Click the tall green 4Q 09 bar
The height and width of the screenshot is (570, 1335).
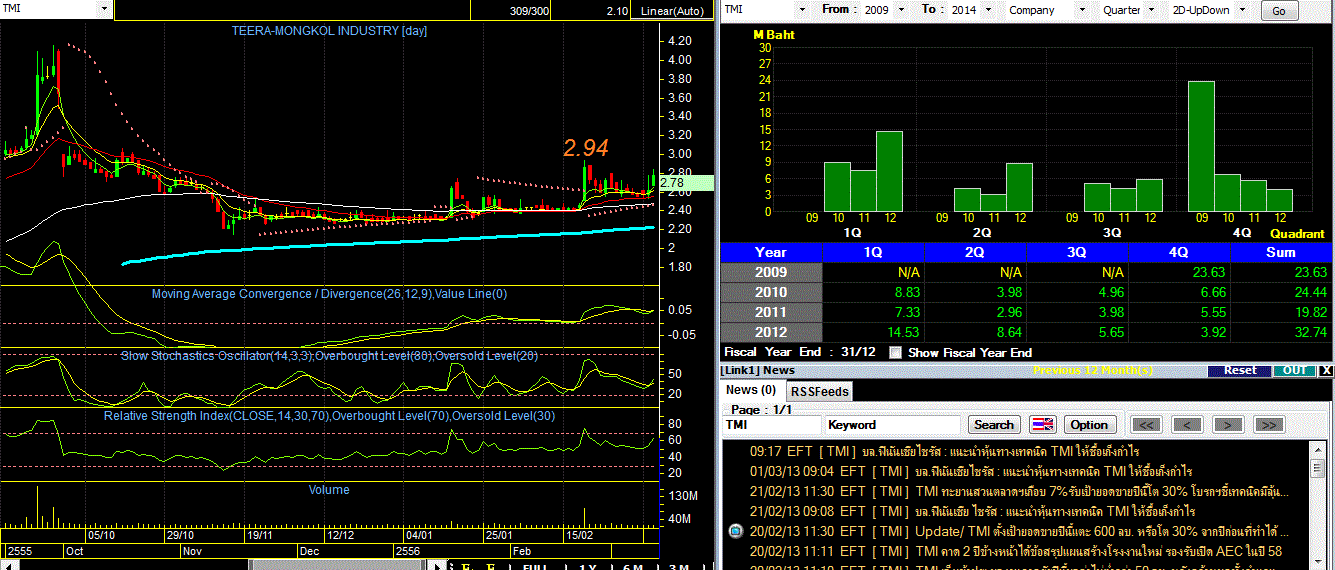tap(1201, 146)
